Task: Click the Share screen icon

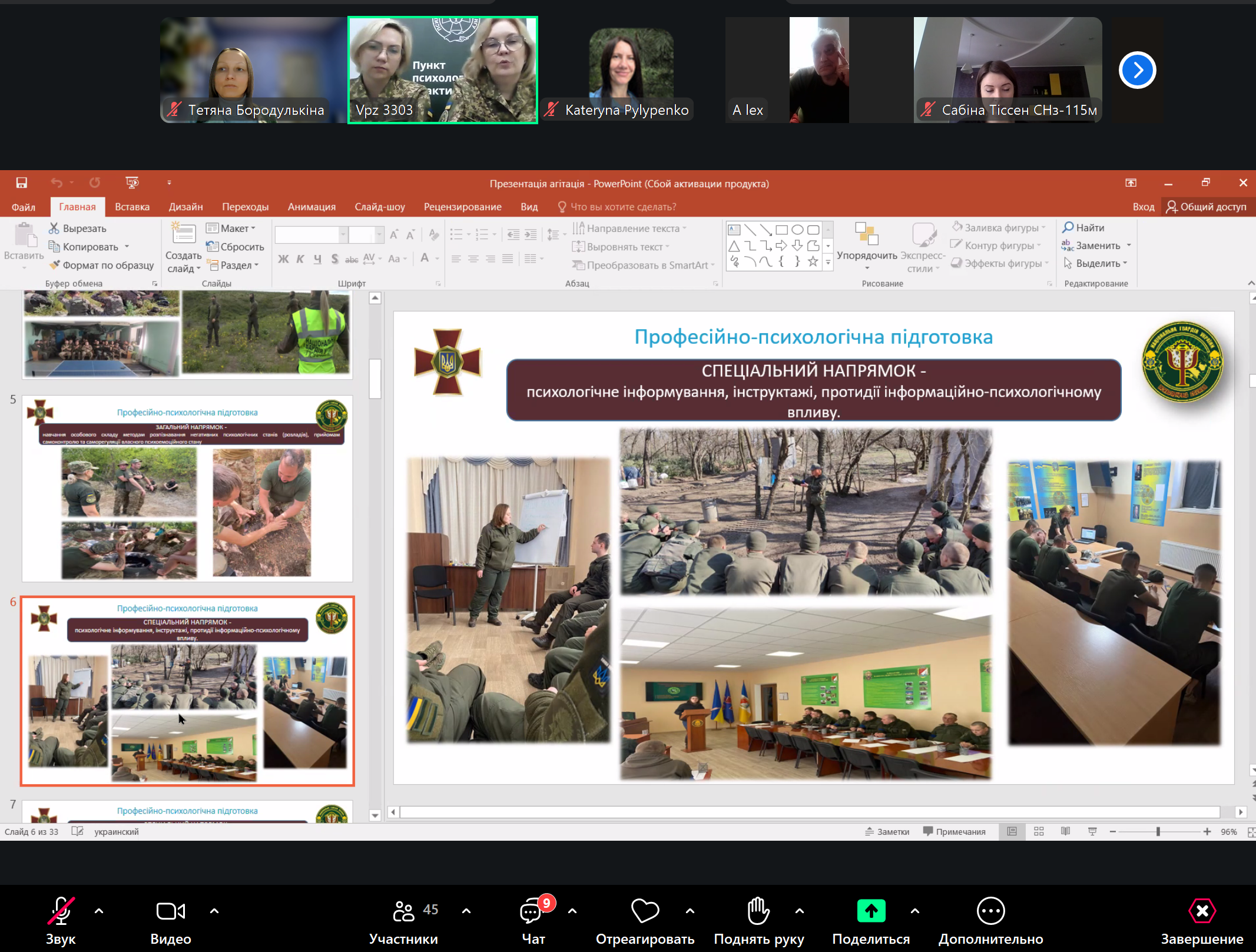Action: click(x=871, y=911)
